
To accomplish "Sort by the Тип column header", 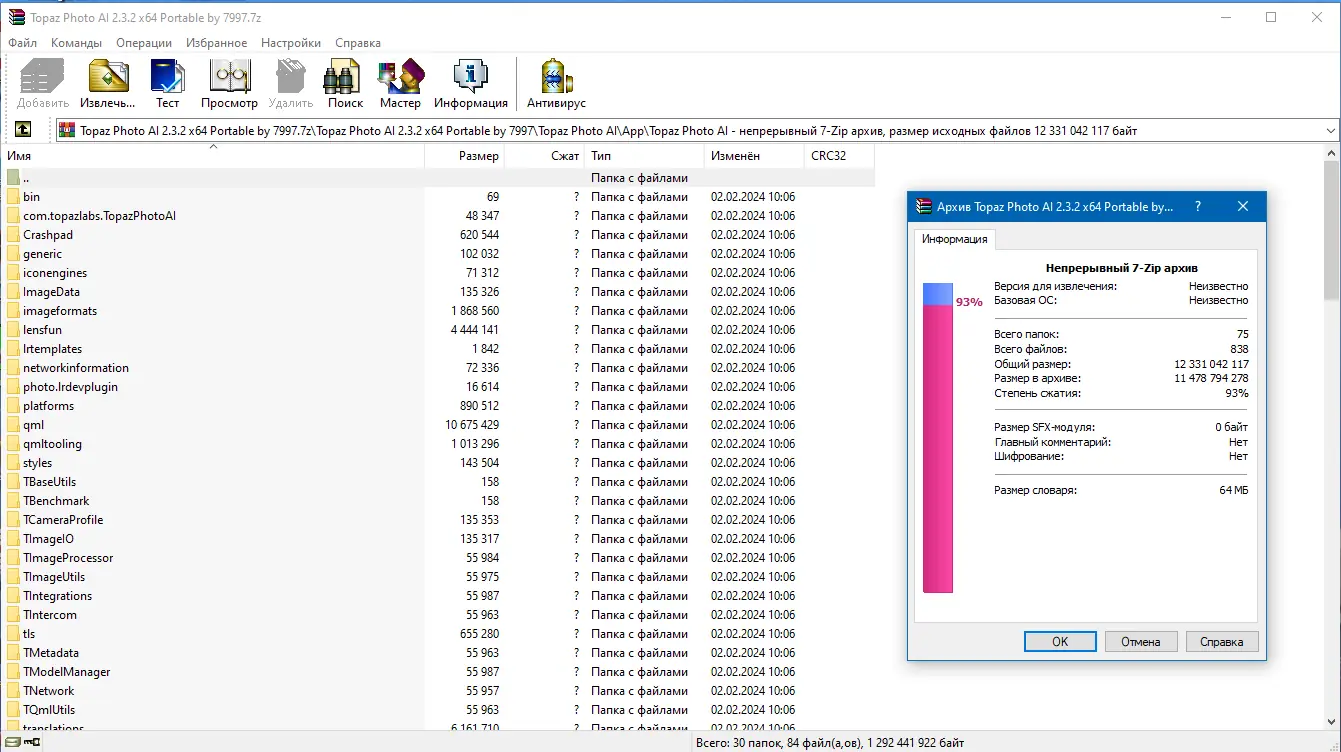I will pyautogui.click(x=645, y=156).
